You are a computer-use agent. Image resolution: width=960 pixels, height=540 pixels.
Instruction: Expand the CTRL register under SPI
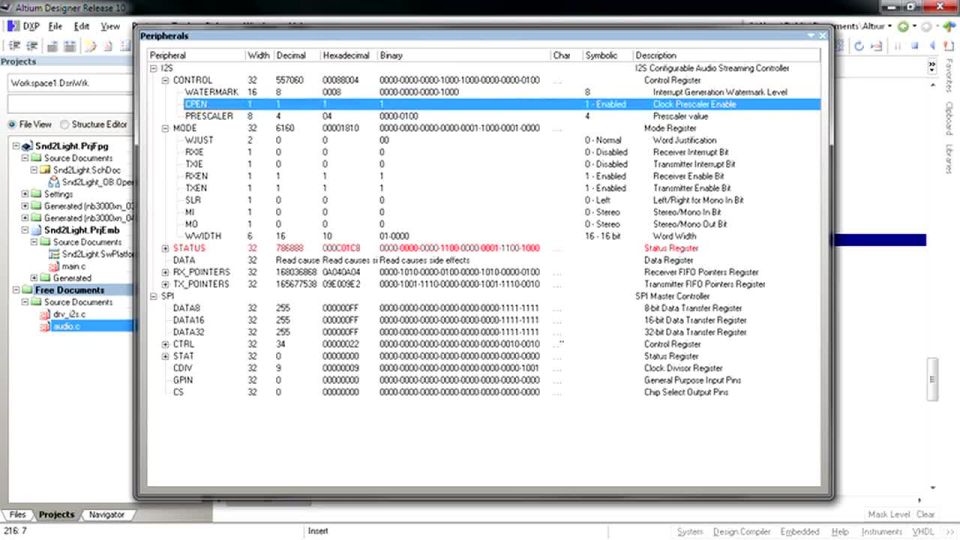pyautogui.click(x=165, y=345)
